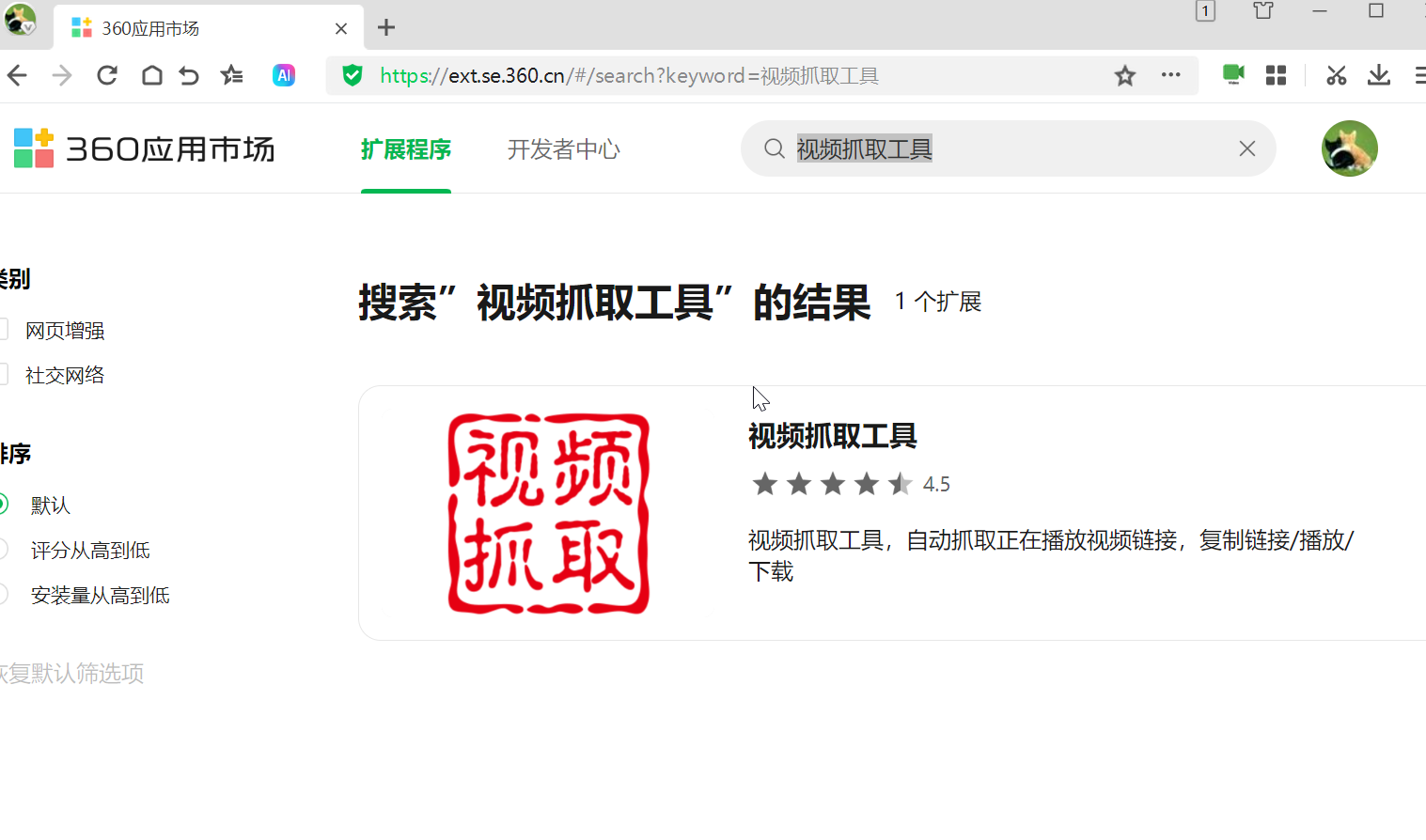Switch to 开发者中心 tab
The image size is (1426, 840).
[564, 149]
